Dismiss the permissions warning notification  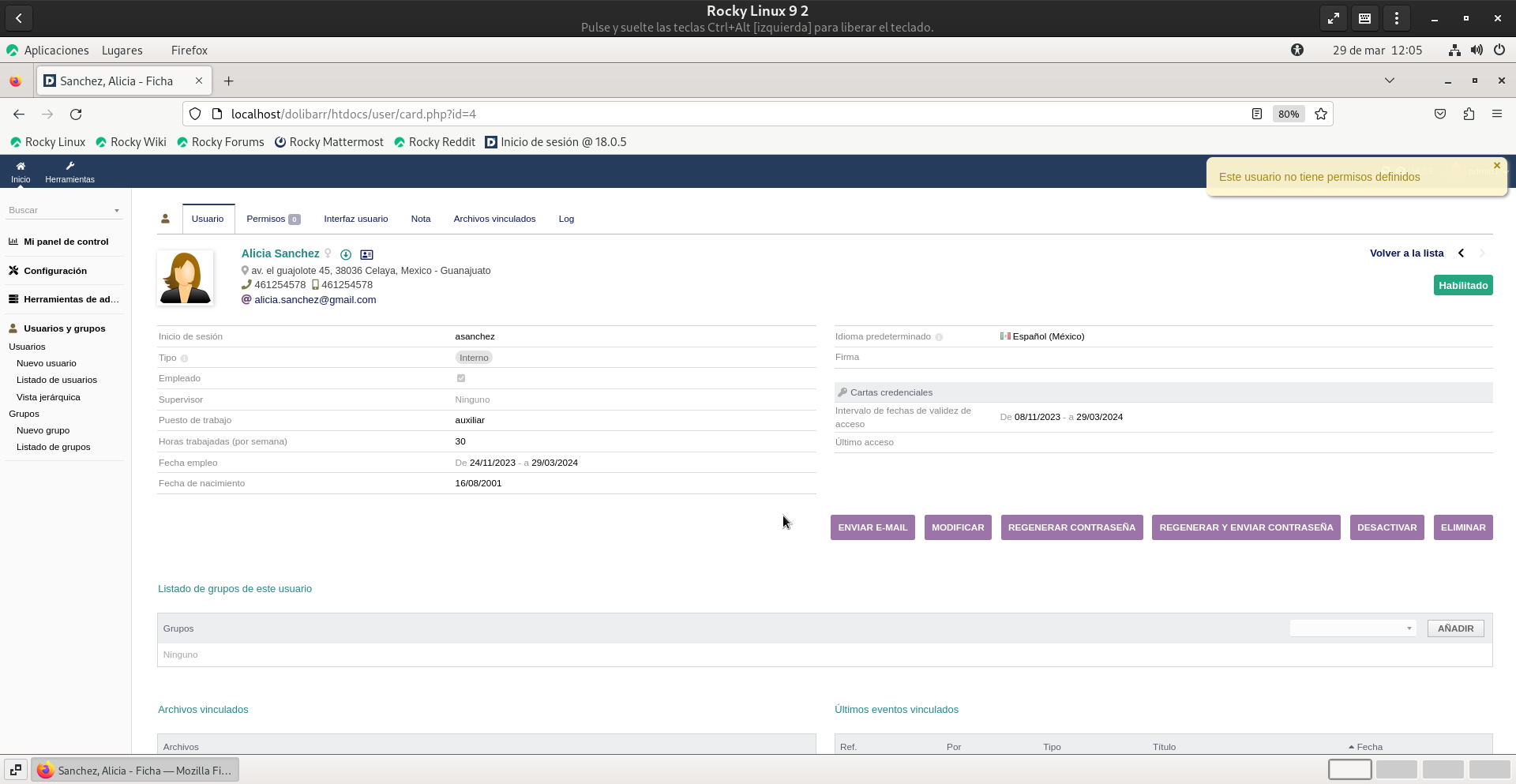click(1496, 166)
